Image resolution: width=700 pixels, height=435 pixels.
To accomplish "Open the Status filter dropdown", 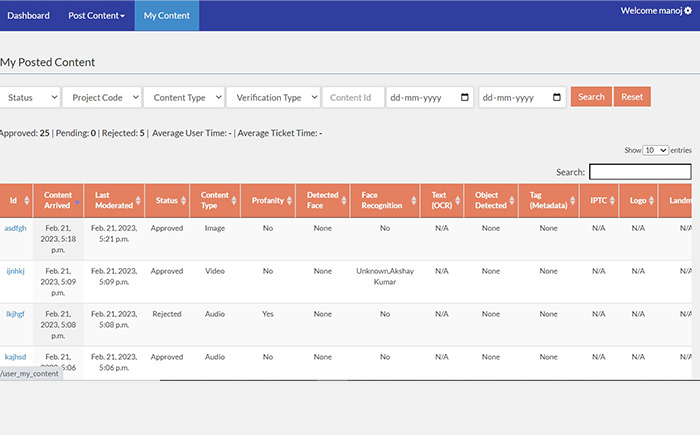I will coord(30,97).
